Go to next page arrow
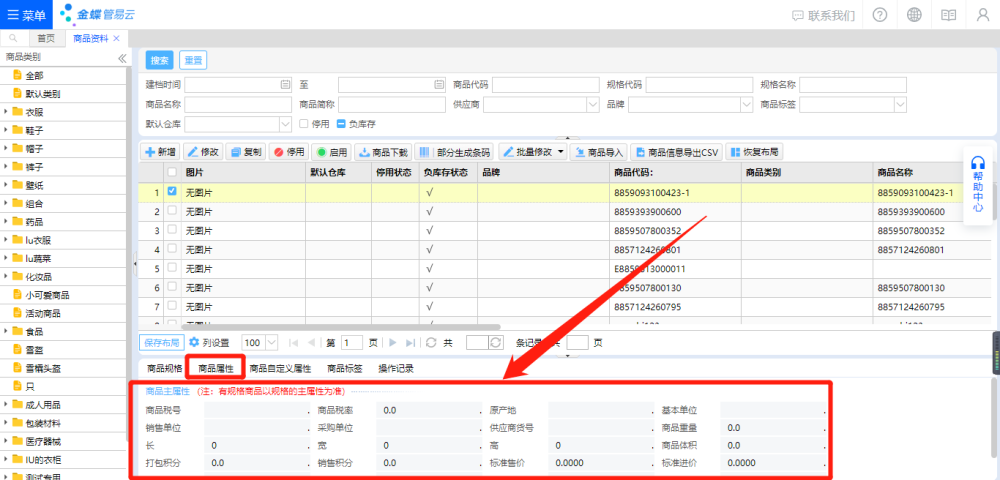 click(x=393, y=342)
